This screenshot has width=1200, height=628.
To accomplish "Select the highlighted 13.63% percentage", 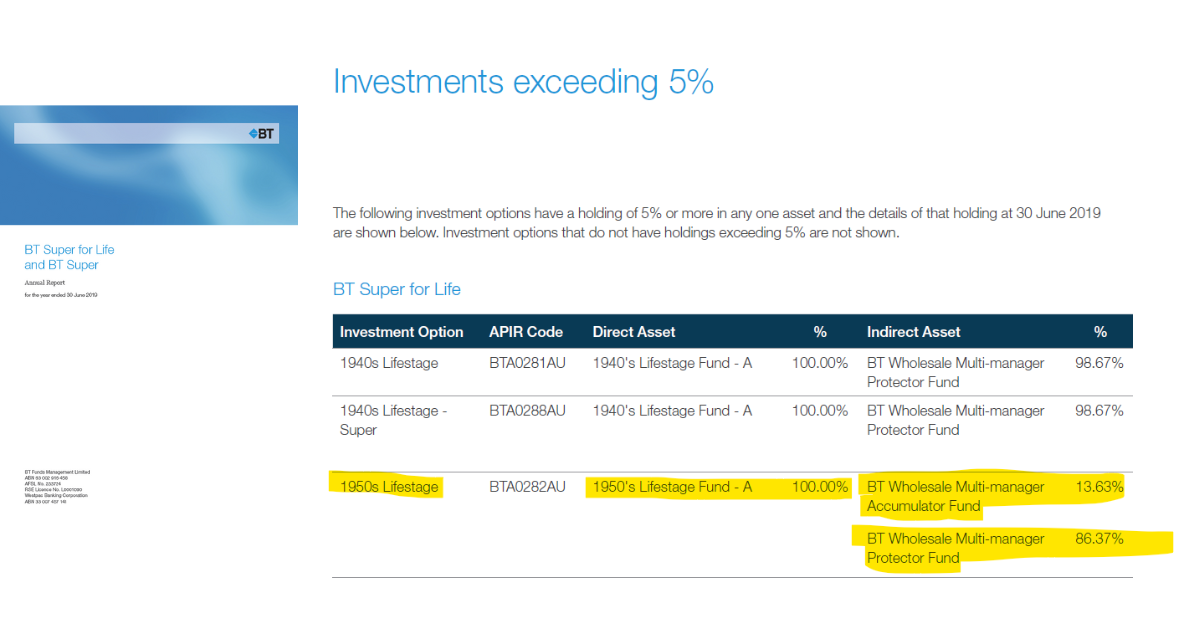I will tap(1100, 487).
